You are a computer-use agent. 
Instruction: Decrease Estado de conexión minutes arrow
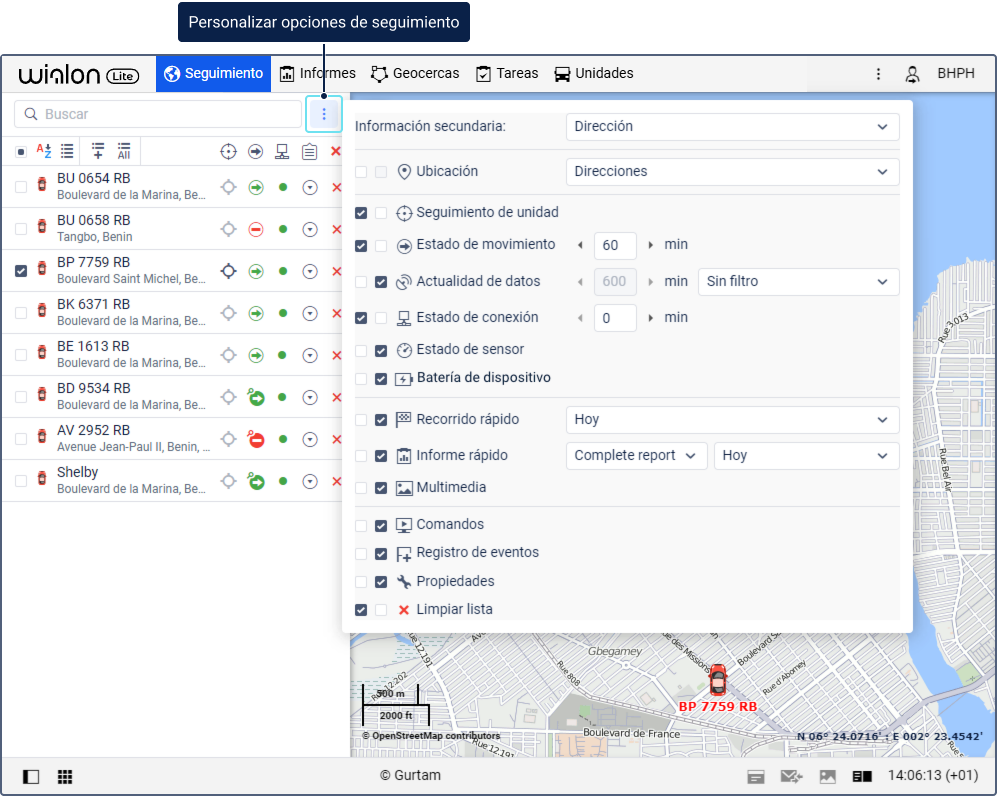[x=580, y=318]
